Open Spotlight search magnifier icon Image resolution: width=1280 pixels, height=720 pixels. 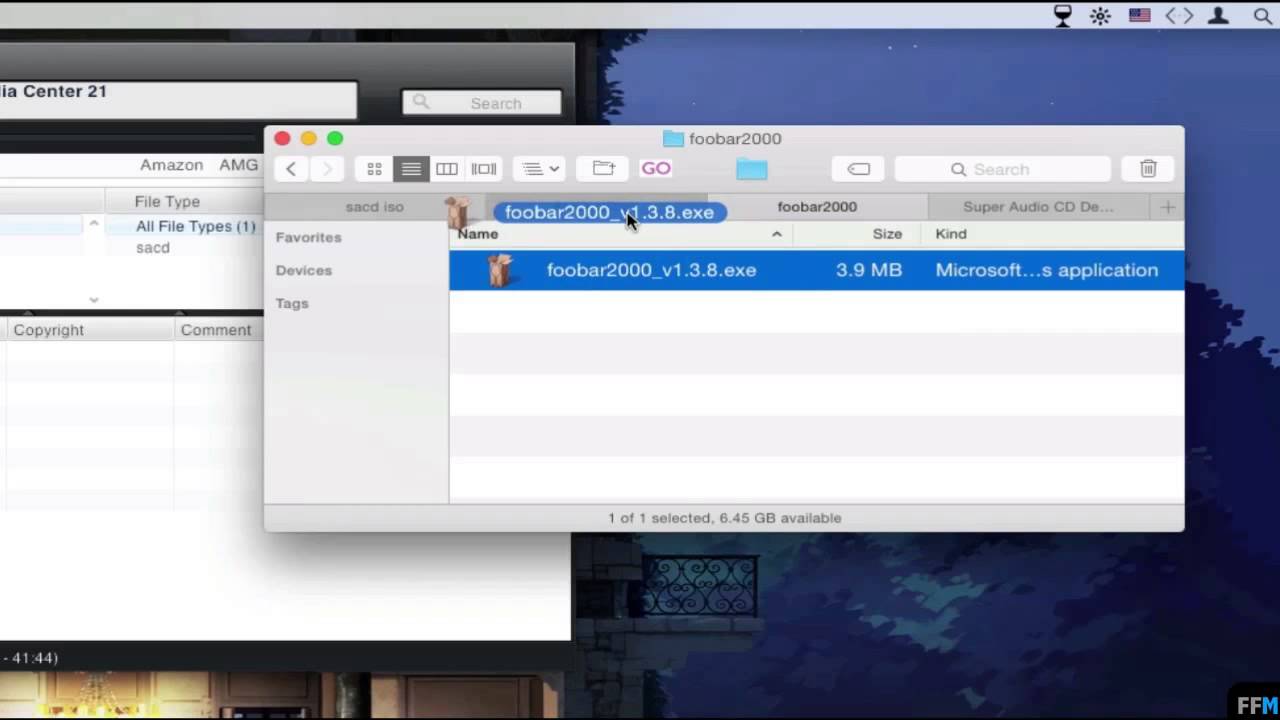tap(1263, 15)
